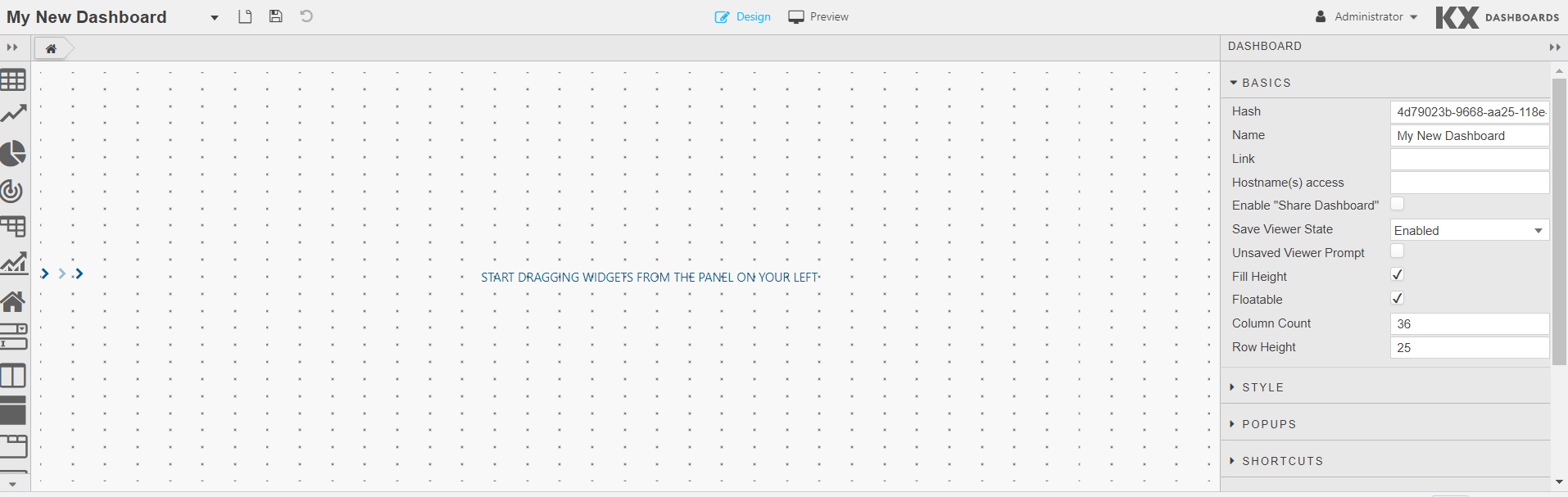Click the save dashboard icon
1568x497 pixels.
(276, 16)
